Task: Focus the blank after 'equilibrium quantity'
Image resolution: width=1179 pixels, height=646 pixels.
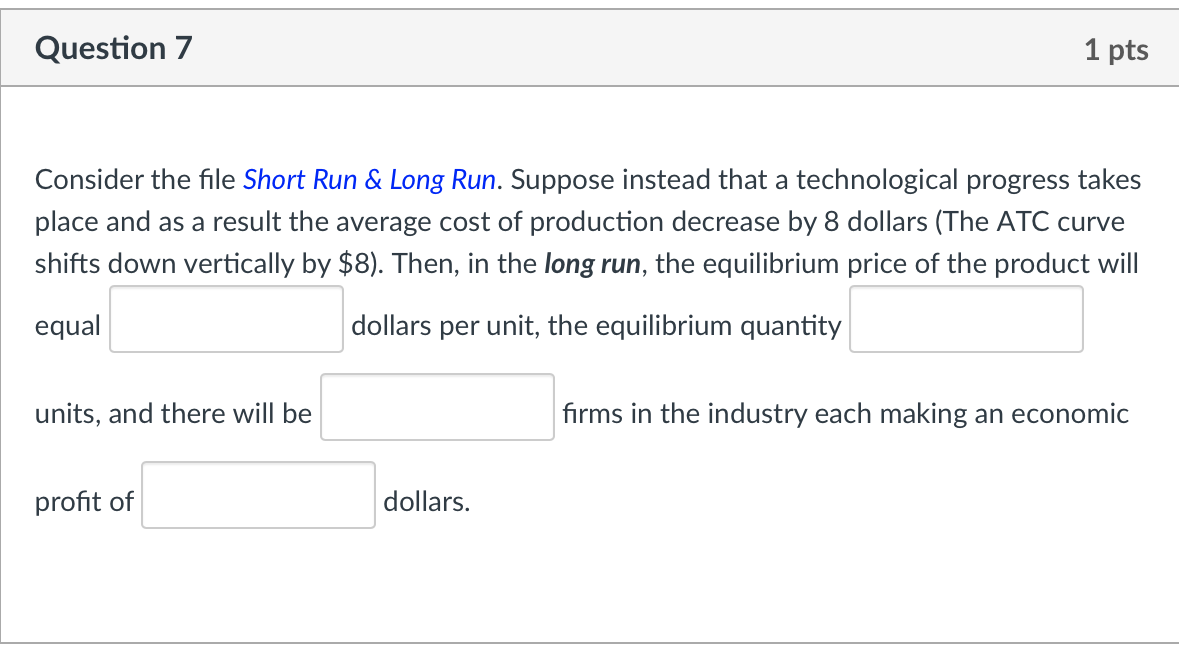Action: (x=965, y=319)
